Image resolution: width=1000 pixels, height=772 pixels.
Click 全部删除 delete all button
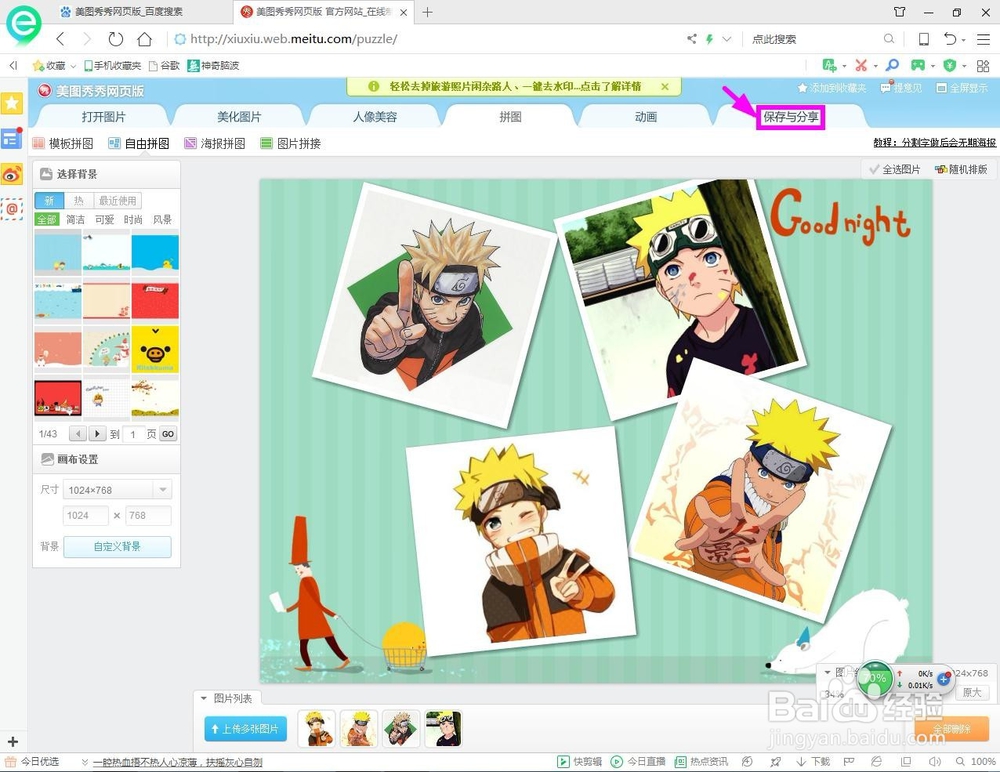(952, 729)
